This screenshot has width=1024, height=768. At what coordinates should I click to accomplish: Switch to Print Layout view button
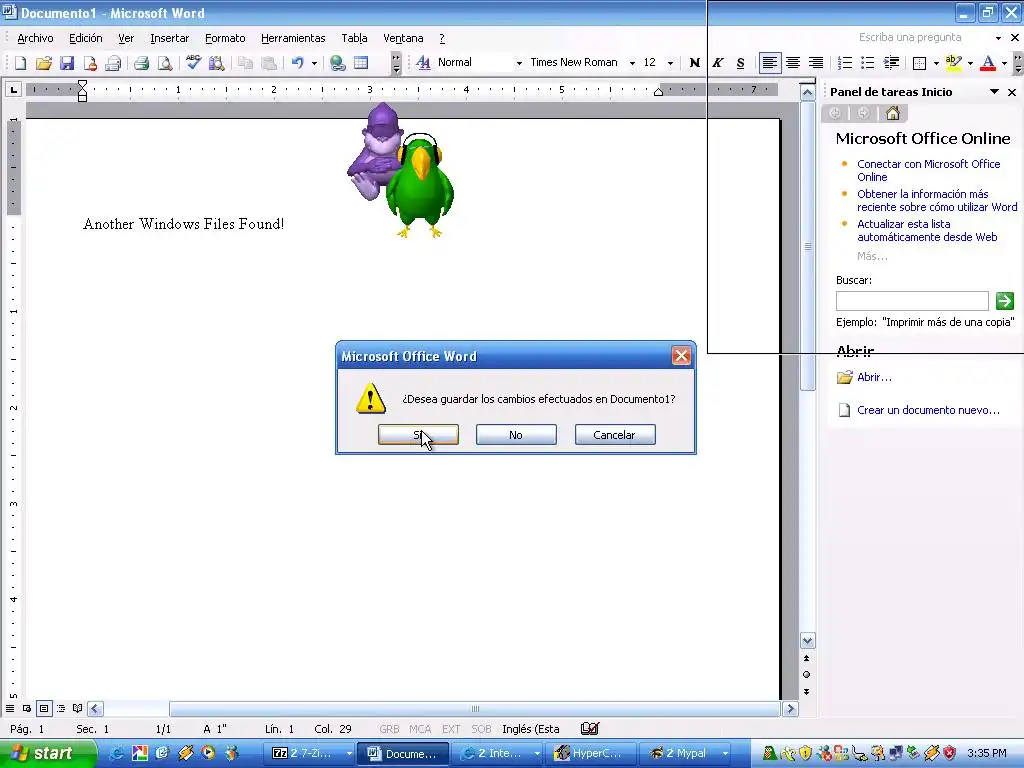coord(44,709)
